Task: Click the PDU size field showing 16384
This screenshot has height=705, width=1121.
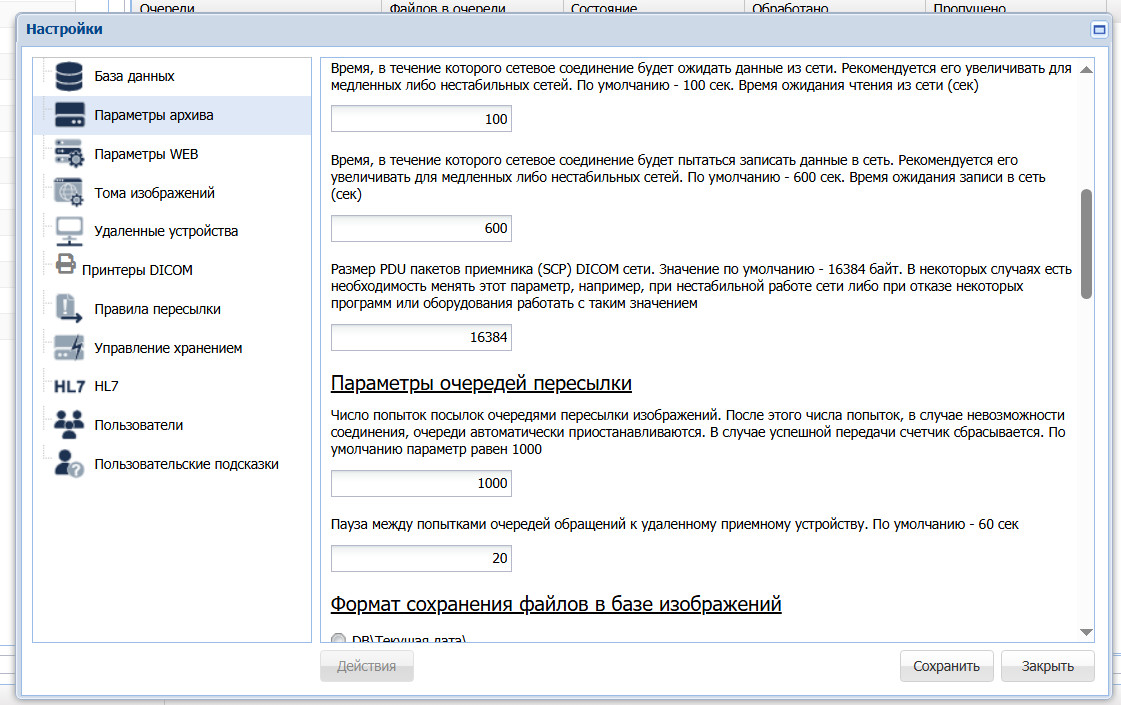Action: [x=421, y=337]
